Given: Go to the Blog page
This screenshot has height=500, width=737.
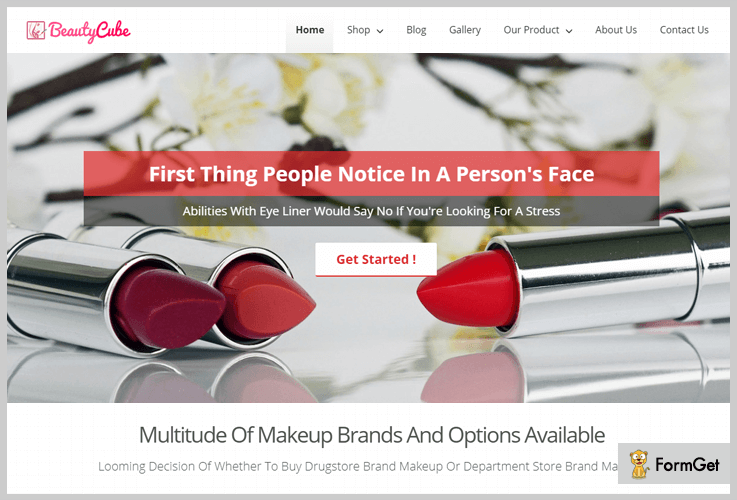Looking at the screenshot, I should click(416, 30).
